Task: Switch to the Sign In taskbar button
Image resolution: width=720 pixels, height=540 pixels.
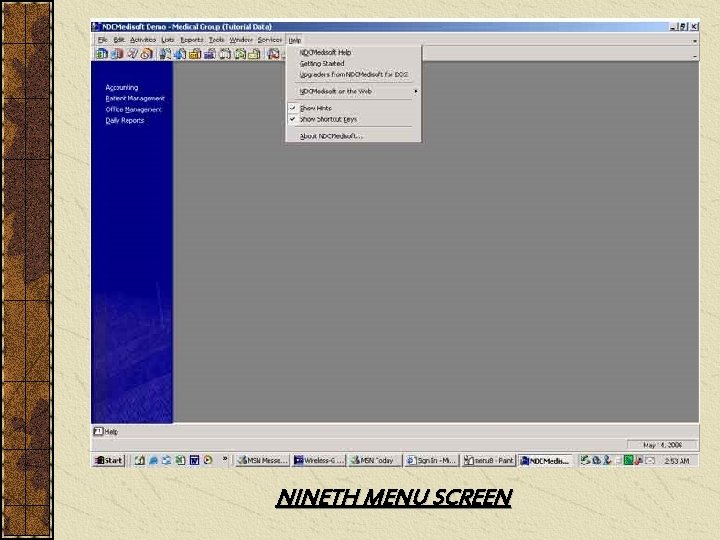Action: click(432, 460)
